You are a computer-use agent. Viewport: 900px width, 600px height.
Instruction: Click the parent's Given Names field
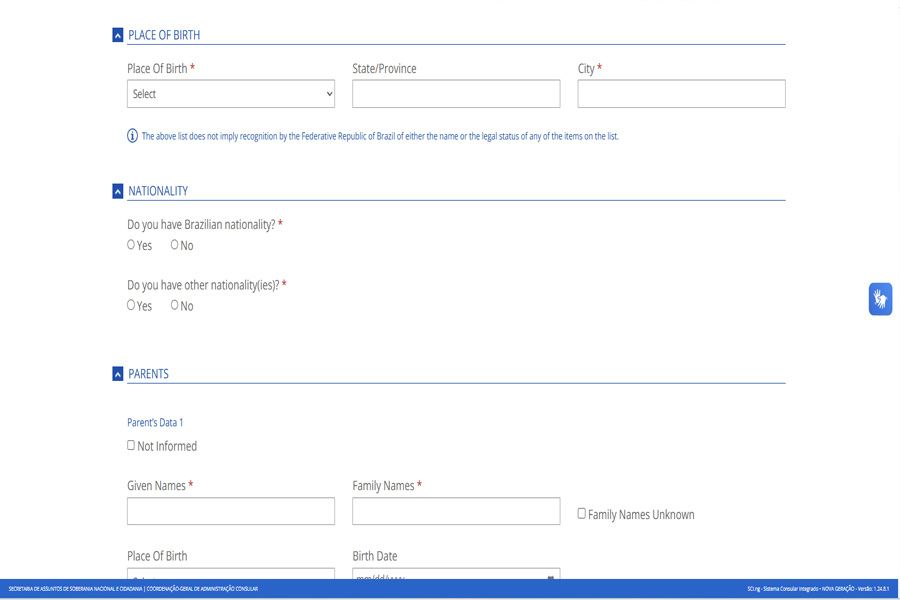click(231, 511)
